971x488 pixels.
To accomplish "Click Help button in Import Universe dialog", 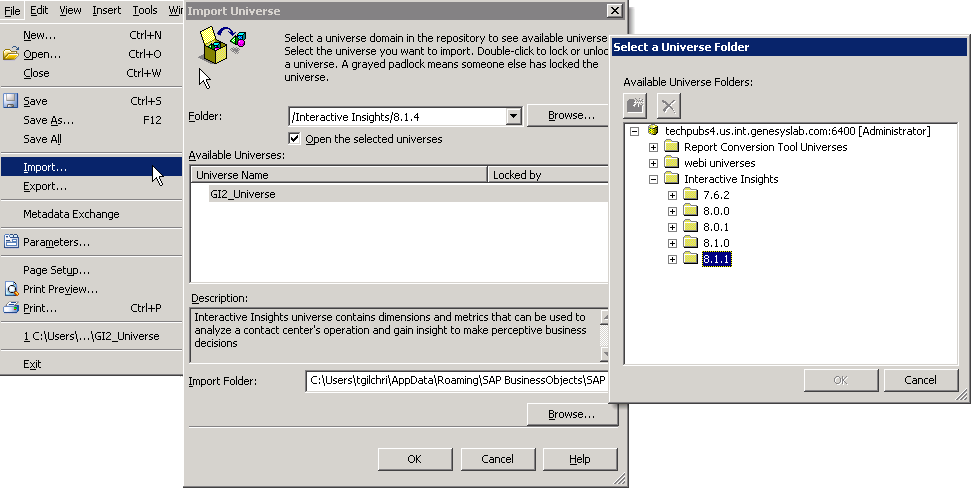I will coord(579,459).
